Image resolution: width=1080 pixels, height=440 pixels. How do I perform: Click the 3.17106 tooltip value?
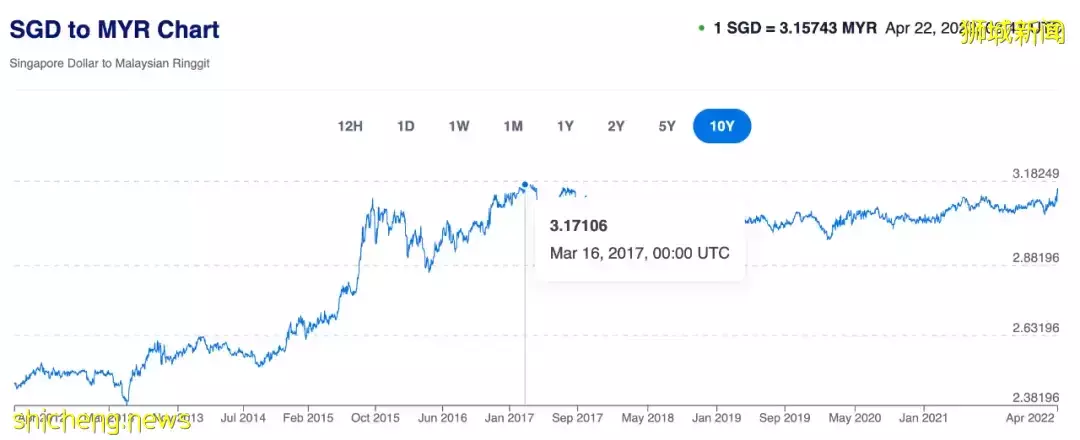coord(579,227)
